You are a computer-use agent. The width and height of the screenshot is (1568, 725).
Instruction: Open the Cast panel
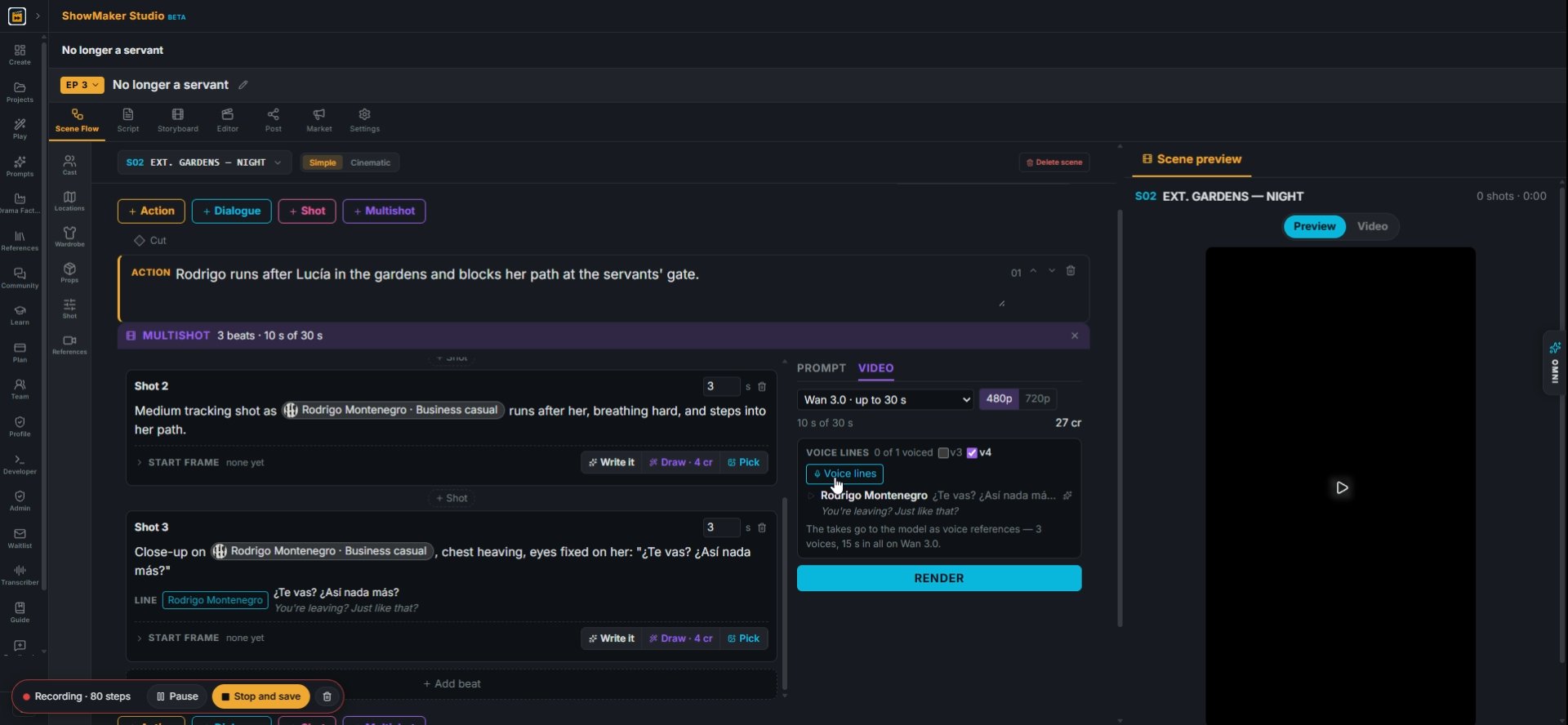click(69, 165)
